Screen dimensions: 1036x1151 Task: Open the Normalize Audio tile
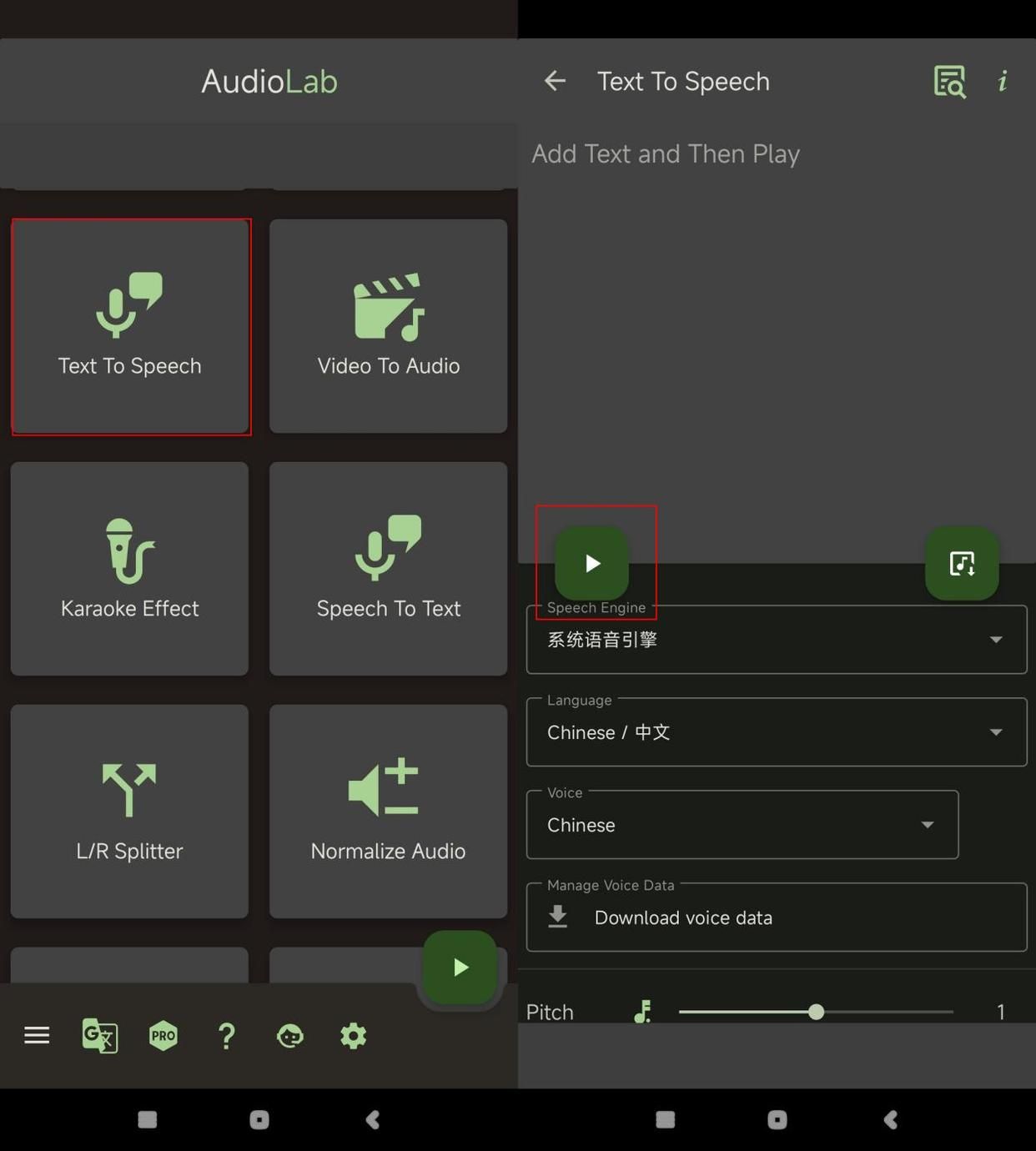tap(388, 812)
